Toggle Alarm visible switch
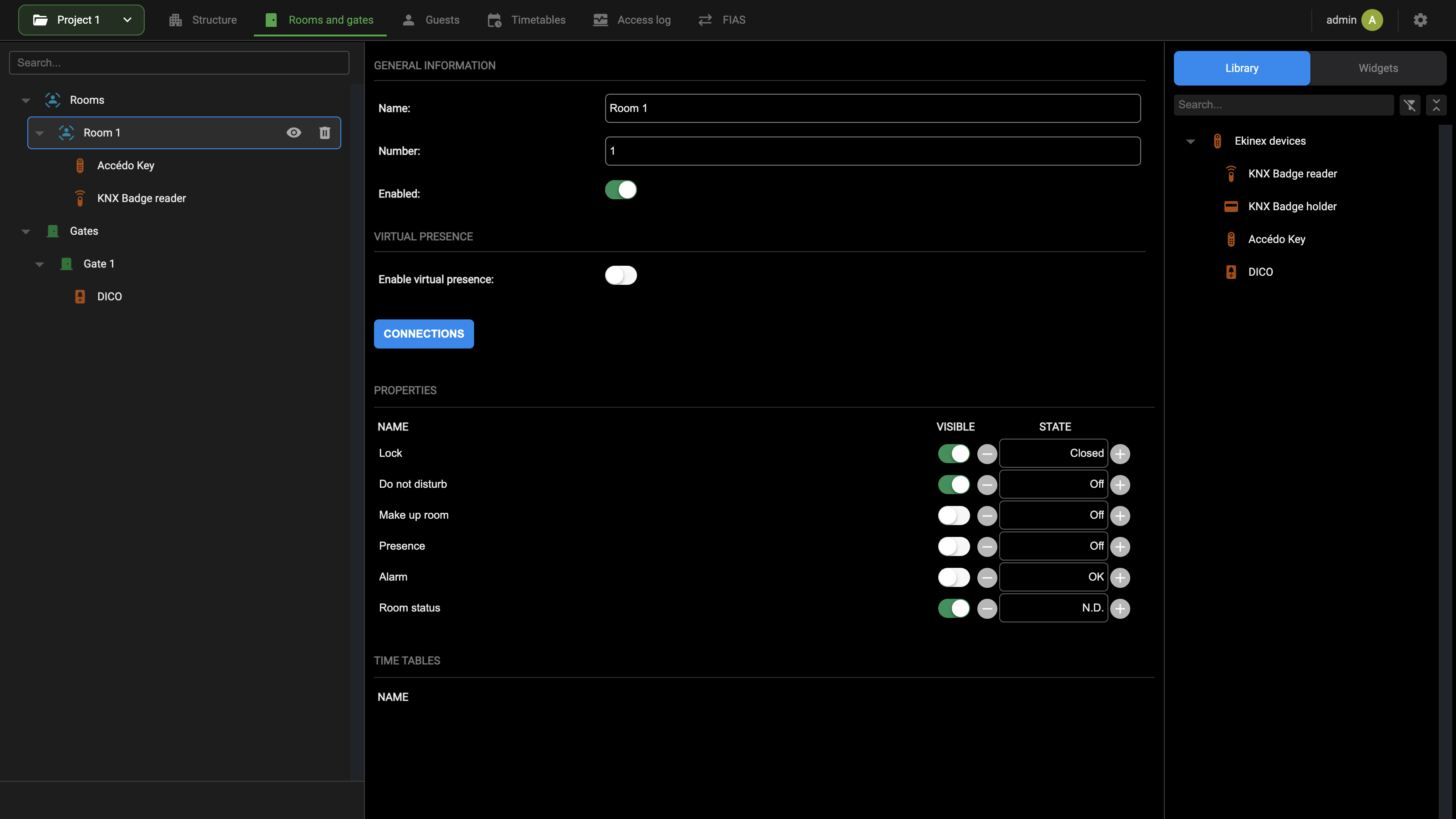 tap(954, 577)
